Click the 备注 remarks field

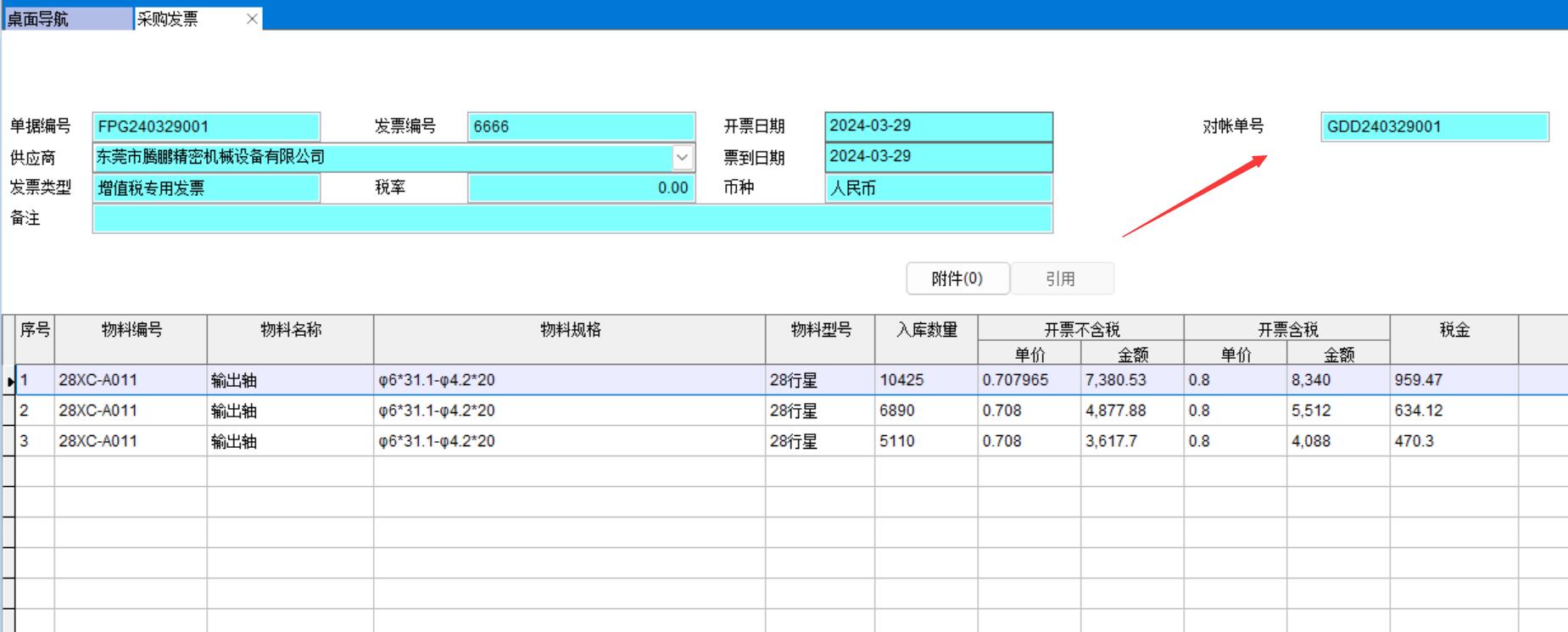[x=572, y=219]
